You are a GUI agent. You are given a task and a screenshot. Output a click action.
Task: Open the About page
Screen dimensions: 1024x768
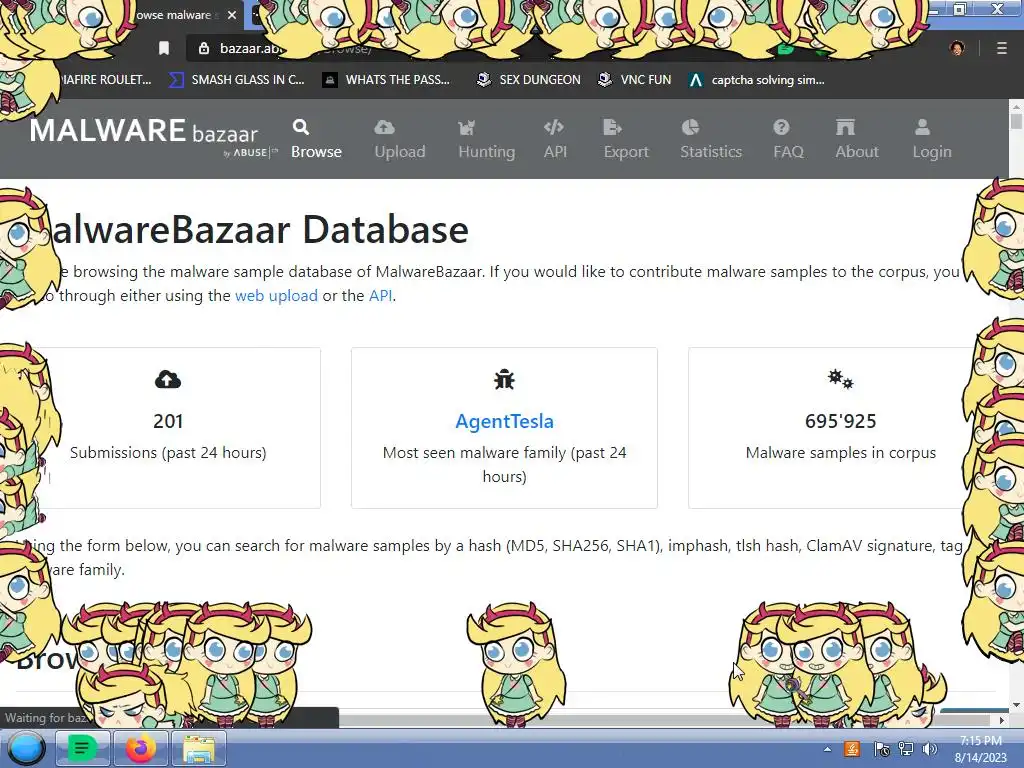point(857,139)
